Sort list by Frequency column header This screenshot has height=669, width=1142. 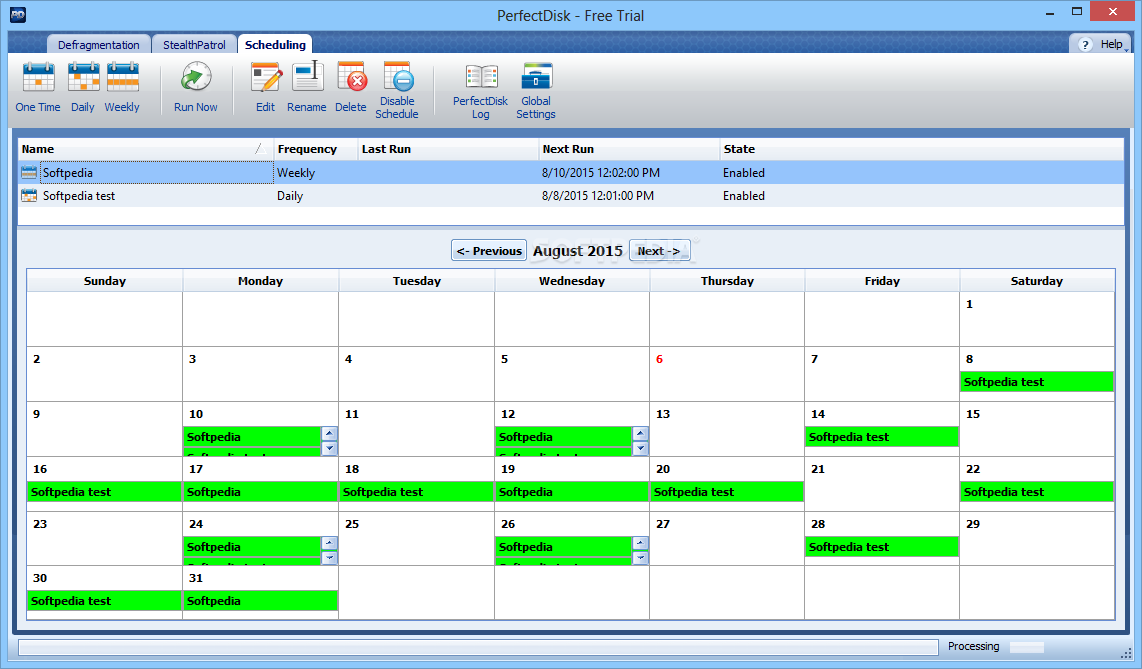pyautogui.click(x=315, y=149)
